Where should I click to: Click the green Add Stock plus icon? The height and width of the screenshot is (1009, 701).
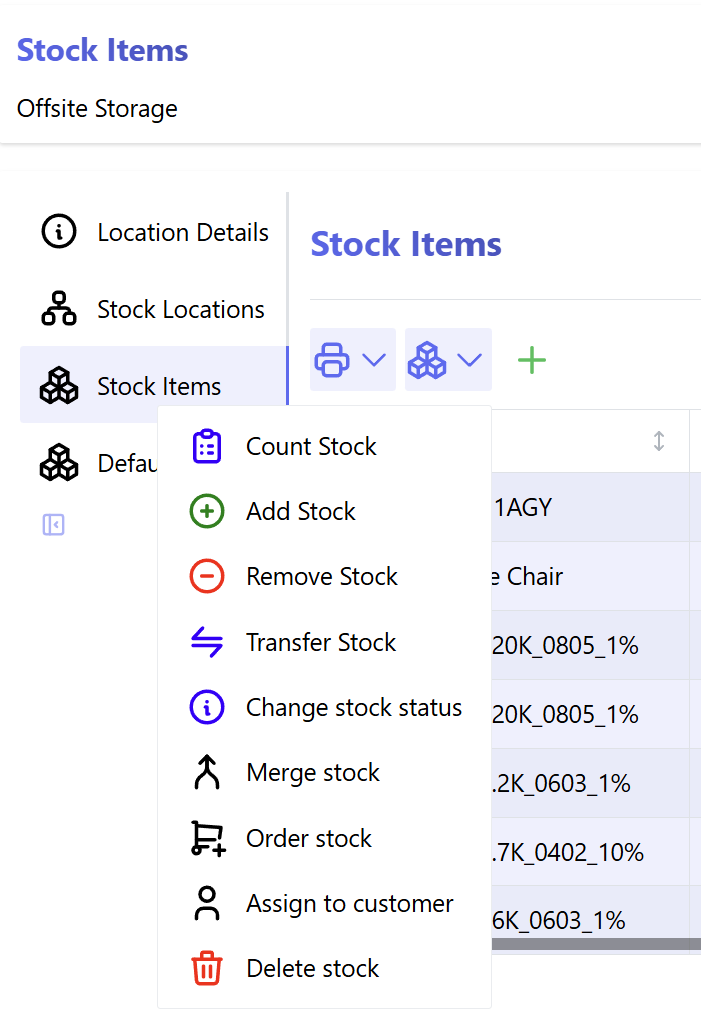[x=206, y=511]
